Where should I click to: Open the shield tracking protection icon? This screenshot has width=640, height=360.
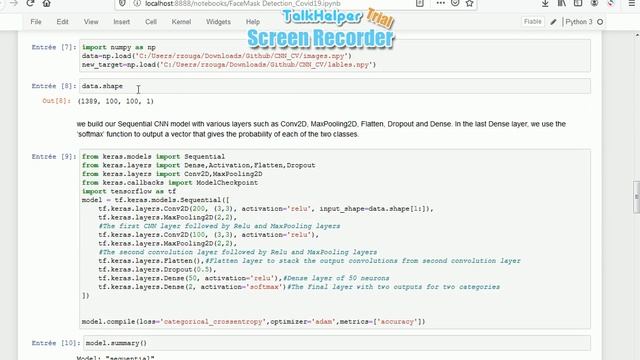[122, 3]
